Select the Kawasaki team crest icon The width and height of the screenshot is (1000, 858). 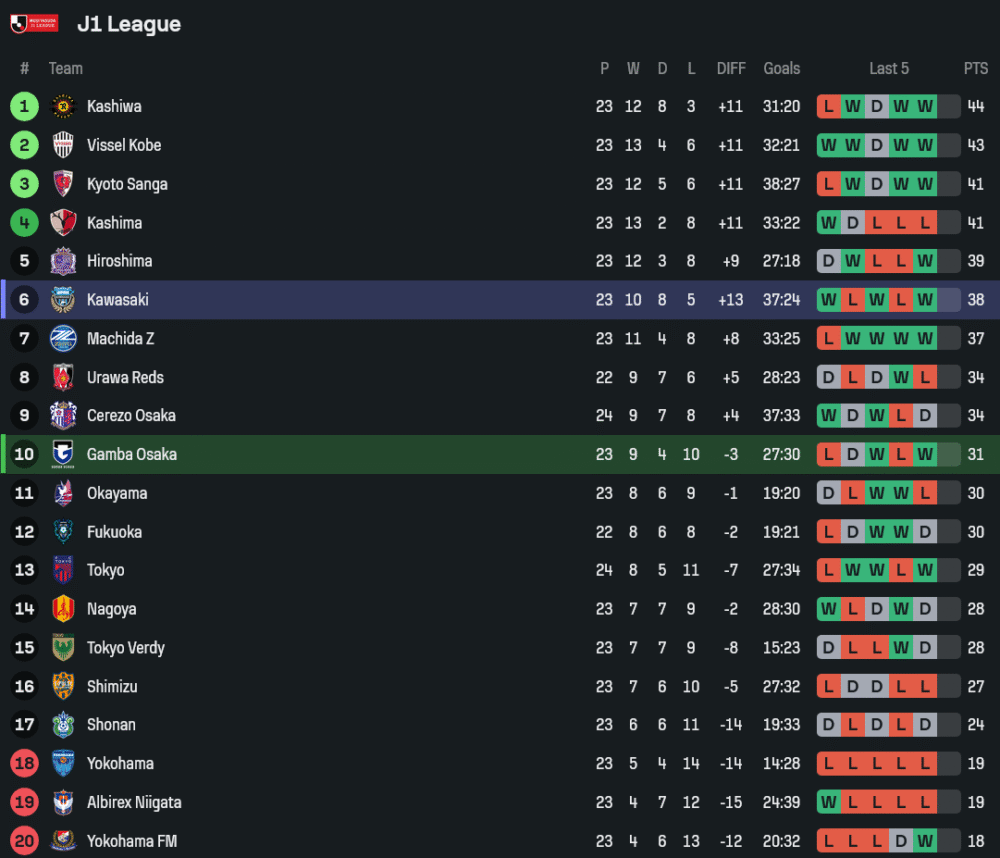[63, 300]
